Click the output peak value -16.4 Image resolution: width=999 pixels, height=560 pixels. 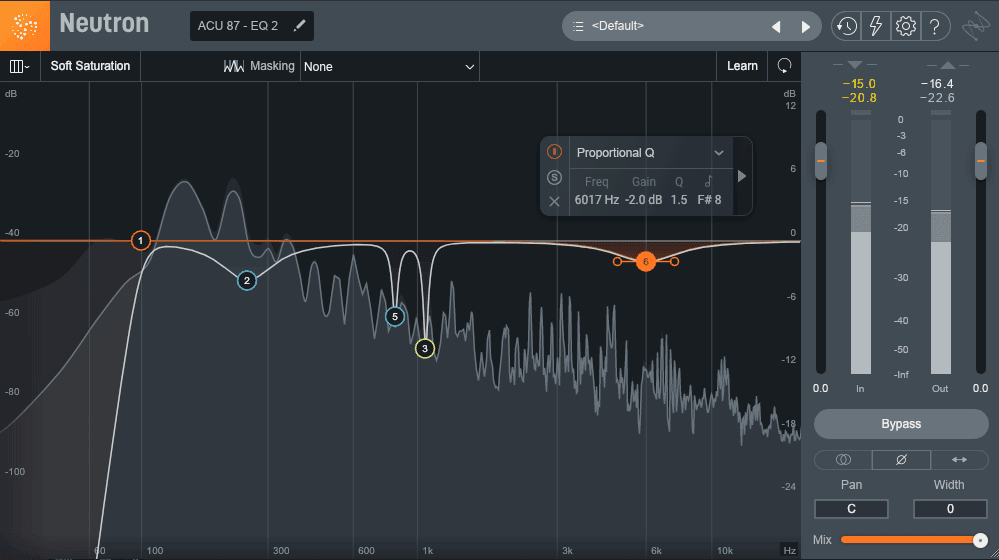(937, 83)
